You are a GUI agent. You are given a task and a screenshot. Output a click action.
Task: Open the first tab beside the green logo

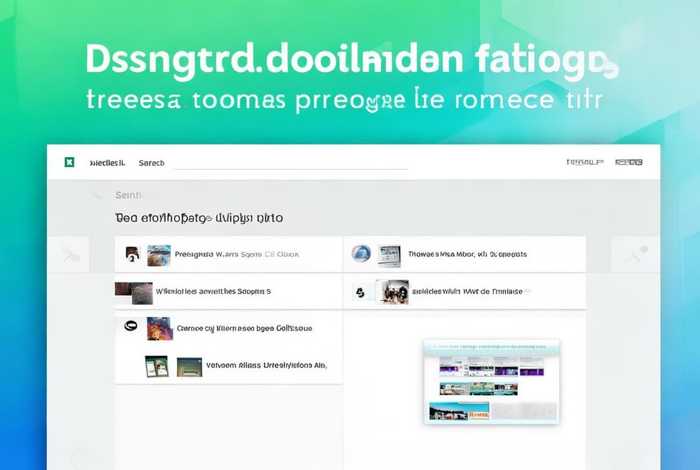coord(107,161)
